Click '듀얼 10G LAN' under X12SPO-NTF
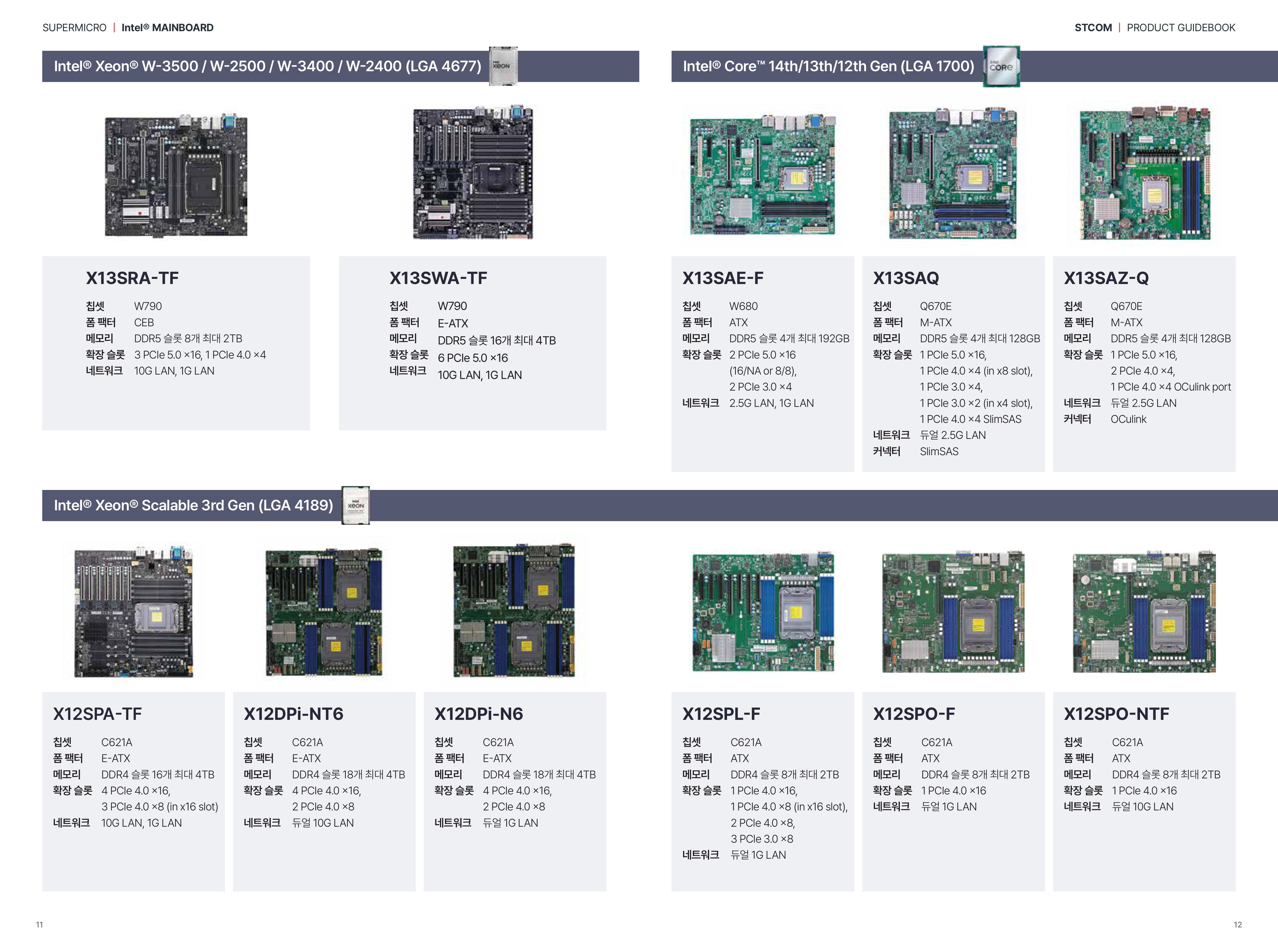Viewport: 1278px width, 952px height. pyautogui.click(x=1142, y=807)
